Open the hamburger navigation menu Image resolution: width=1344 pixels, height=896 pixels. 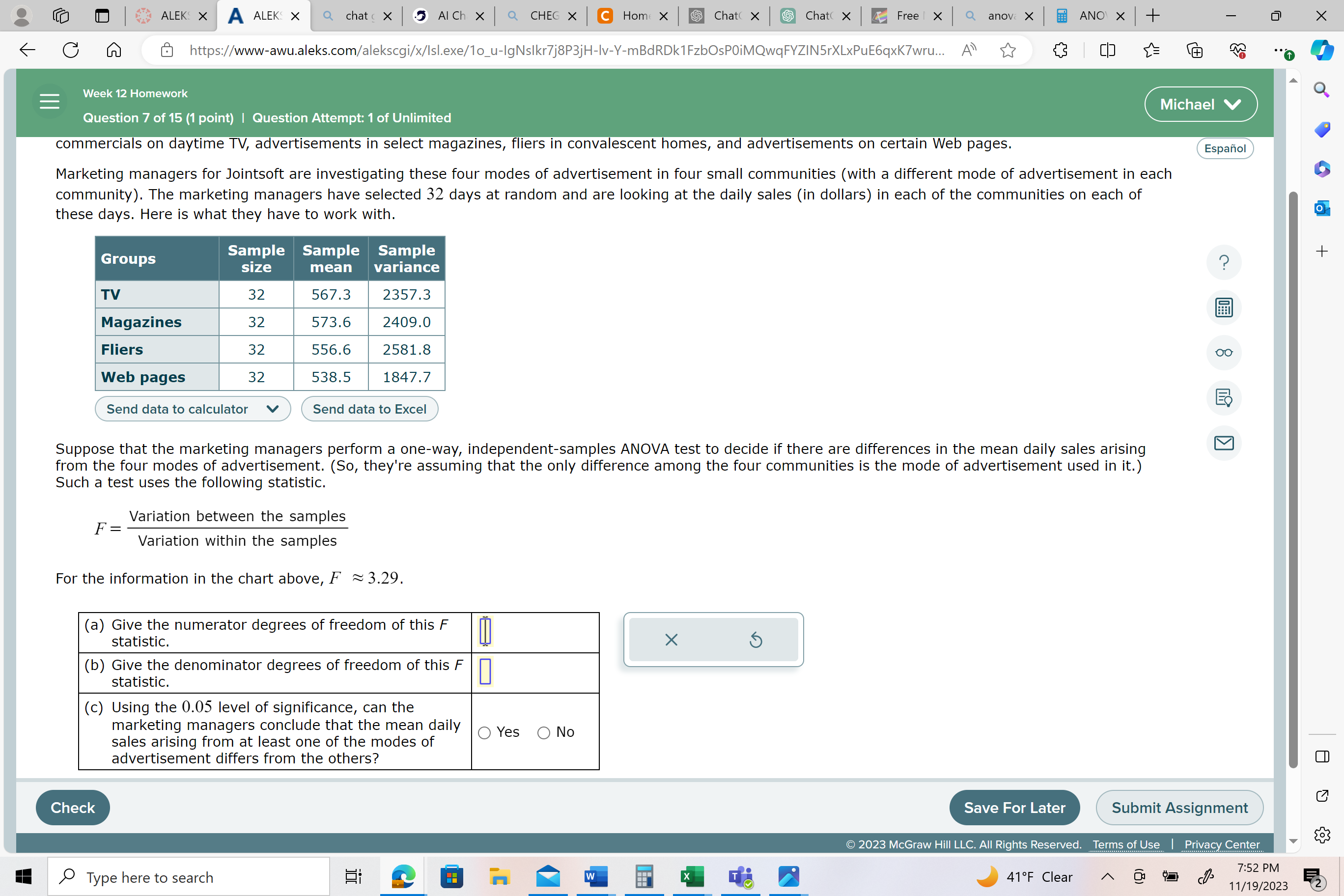(x=50, y=102)
